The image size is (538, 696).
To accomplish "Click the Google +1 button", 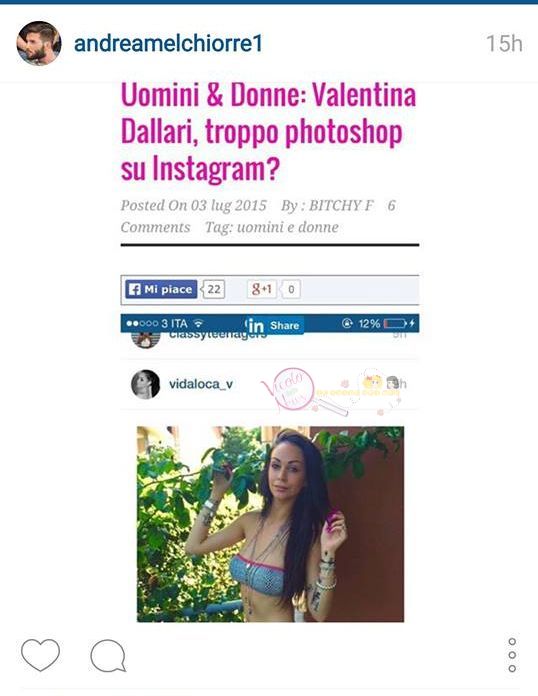I will point(262,289).
